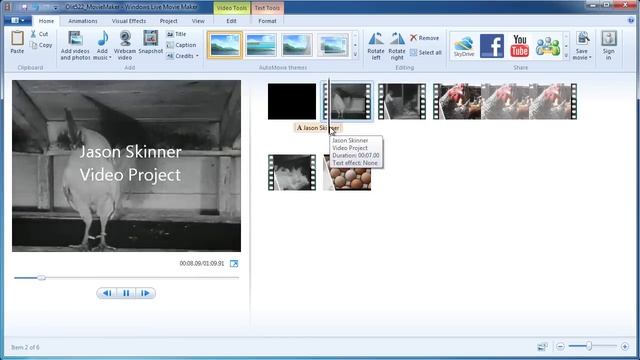Zoom out the timeline scale
This screenshot has height=360, width=640.
click(560, 347)
